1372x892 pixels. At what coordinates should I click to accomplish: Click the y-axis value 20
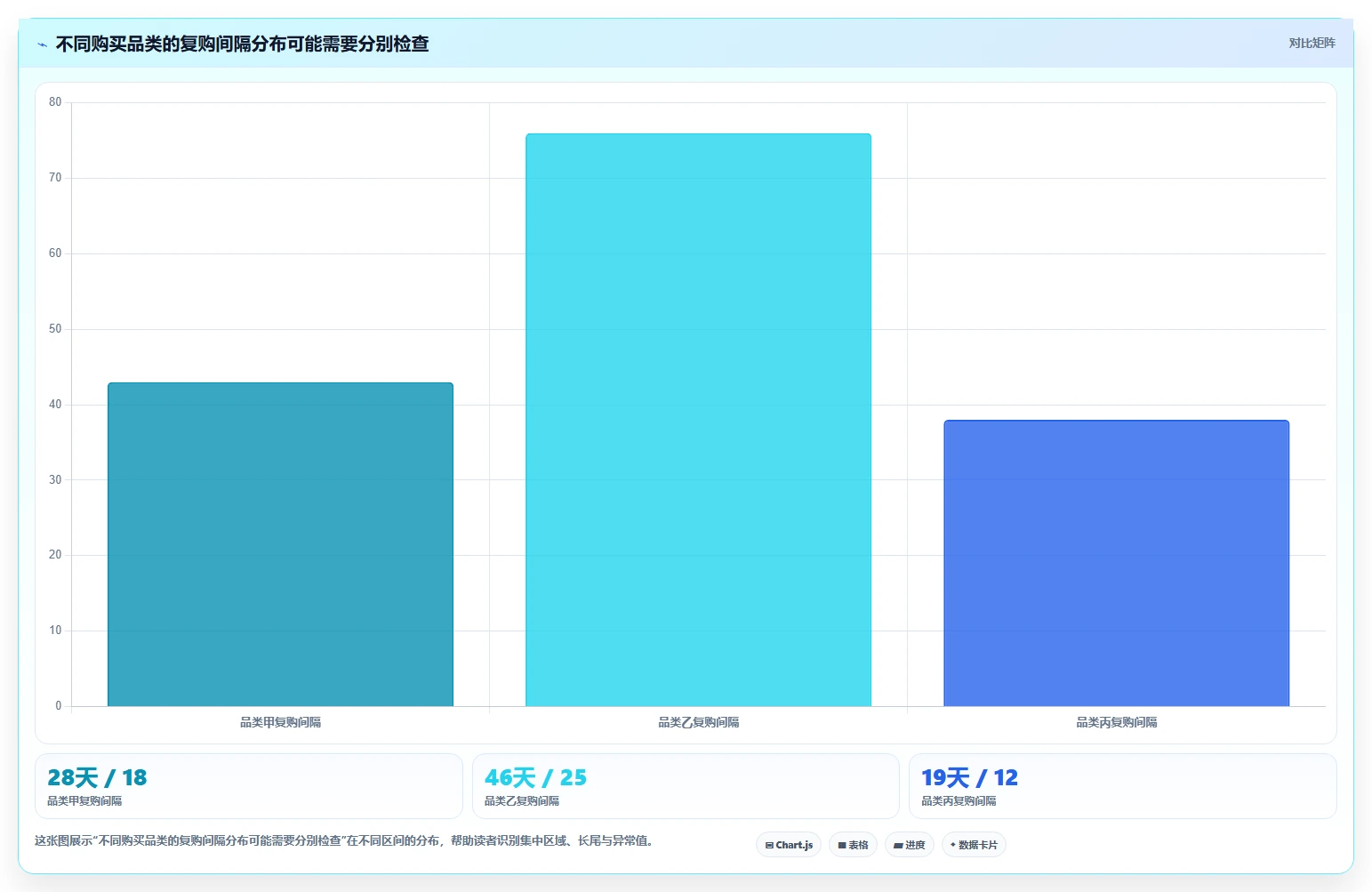coord(55,555)
